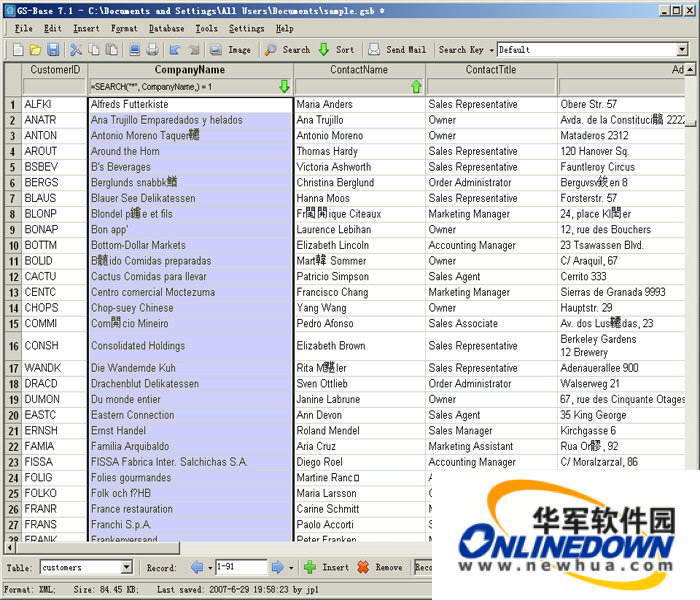Click the Image toolbar button

tap(230, 50)
